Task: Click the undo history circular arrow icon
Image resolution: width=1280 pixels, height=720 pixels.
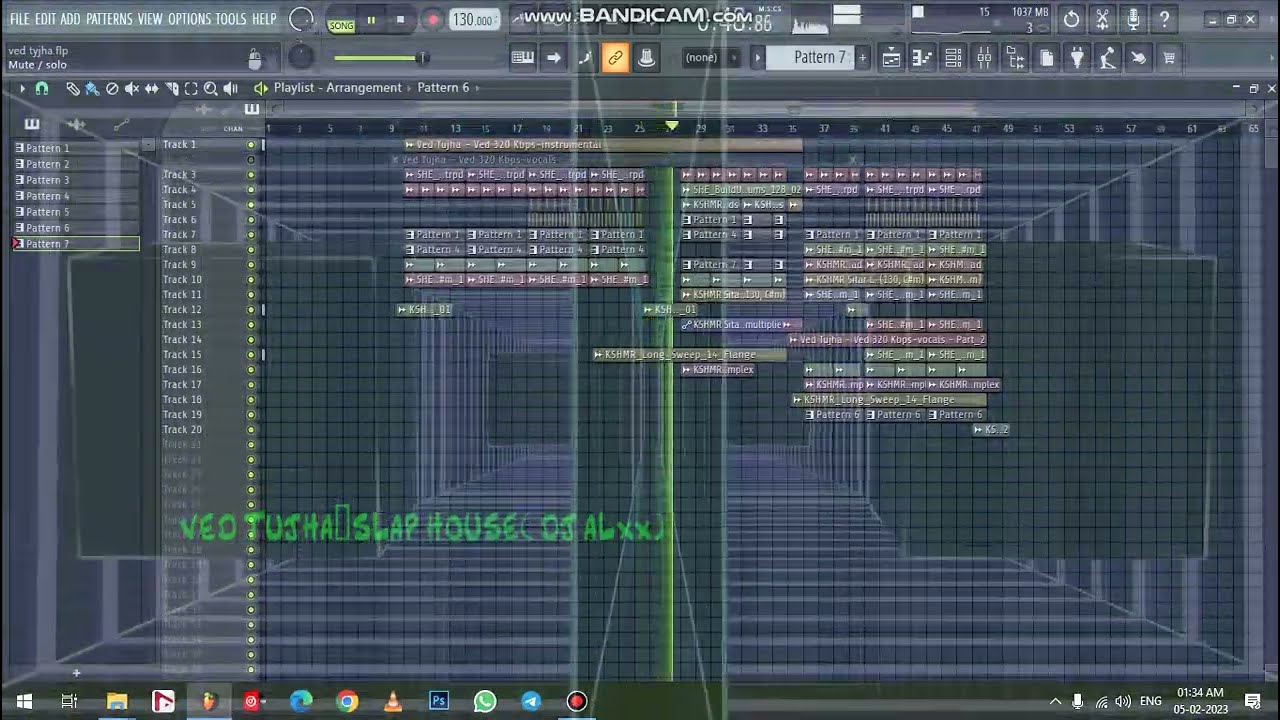Action: coord(1071,19)
